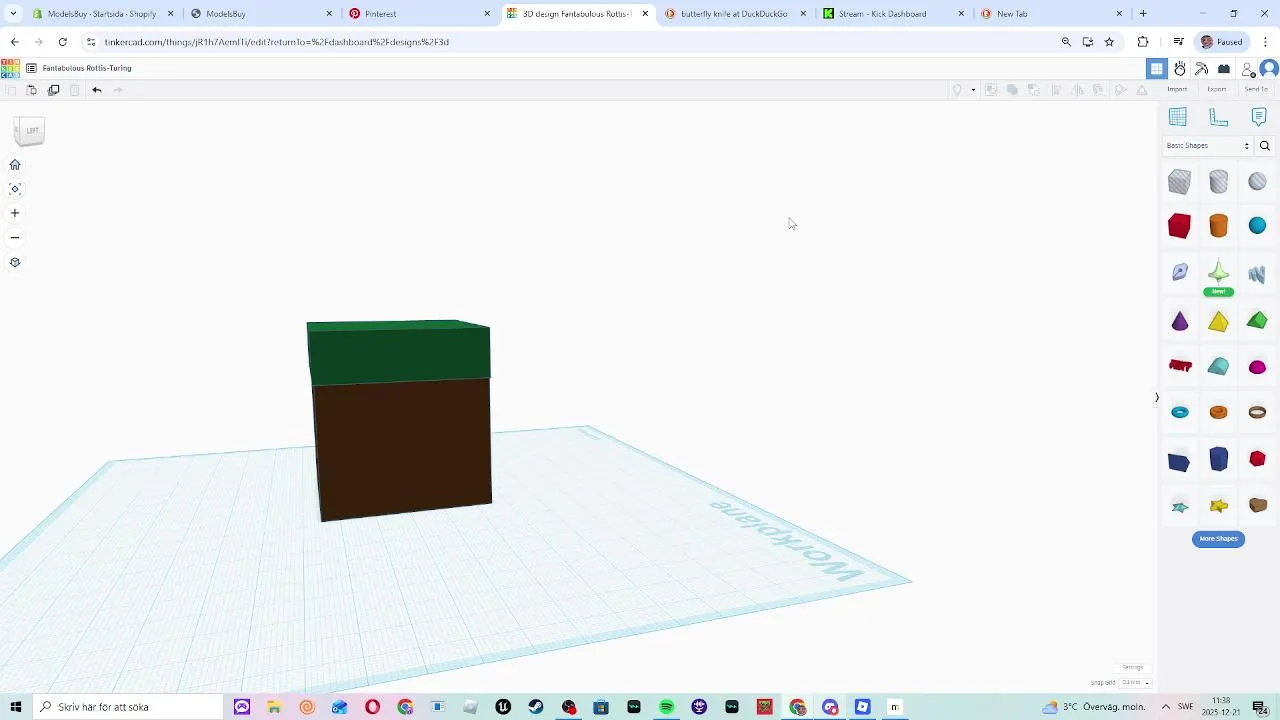Click the Paste toolbar icon
This screenshot has width=1280, height=720.
[x=32, y=90]
